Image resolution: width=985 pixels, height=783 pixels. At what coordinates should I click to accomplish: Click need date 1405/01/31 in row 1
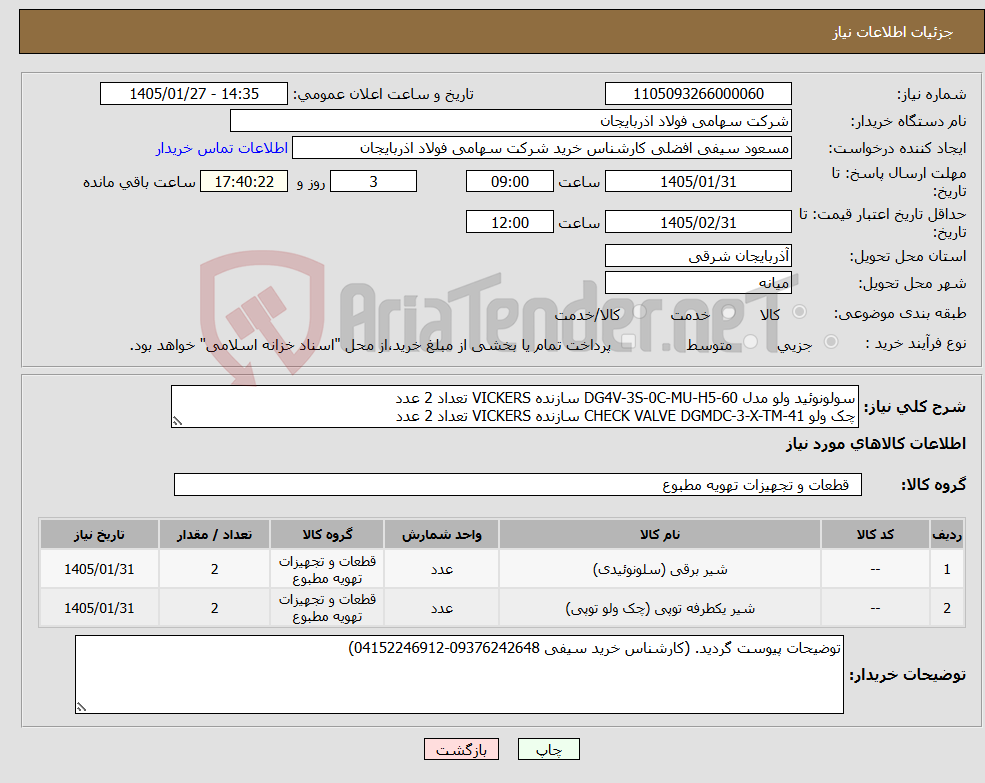click(99, 569)
